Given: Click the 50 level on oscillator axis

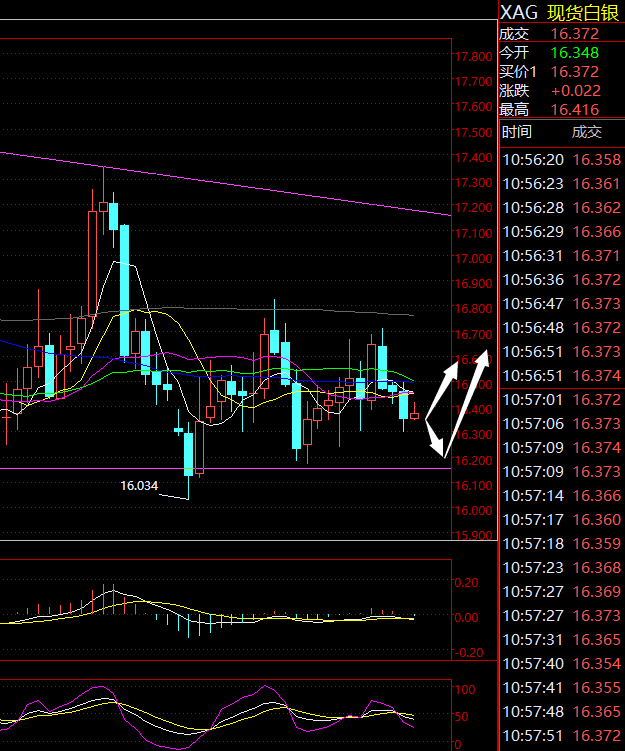Looking at the screenshot, I should click(461, 717).
